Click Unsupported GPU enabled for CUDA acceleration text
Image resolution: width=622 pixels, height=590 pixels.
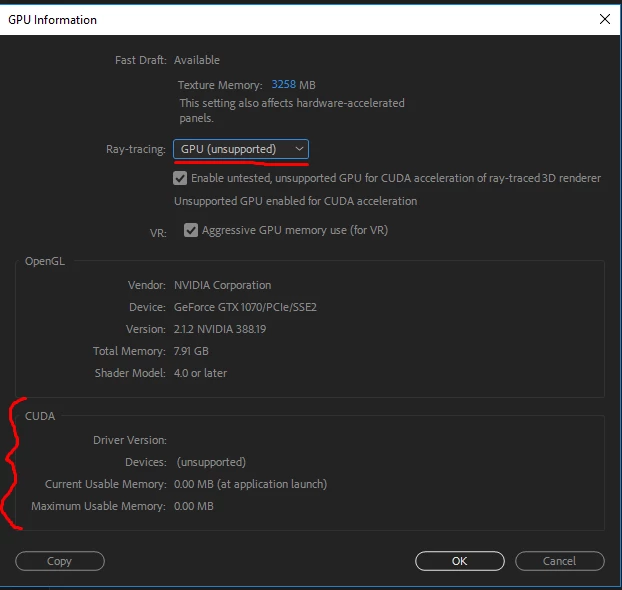[x=296, y=201]
